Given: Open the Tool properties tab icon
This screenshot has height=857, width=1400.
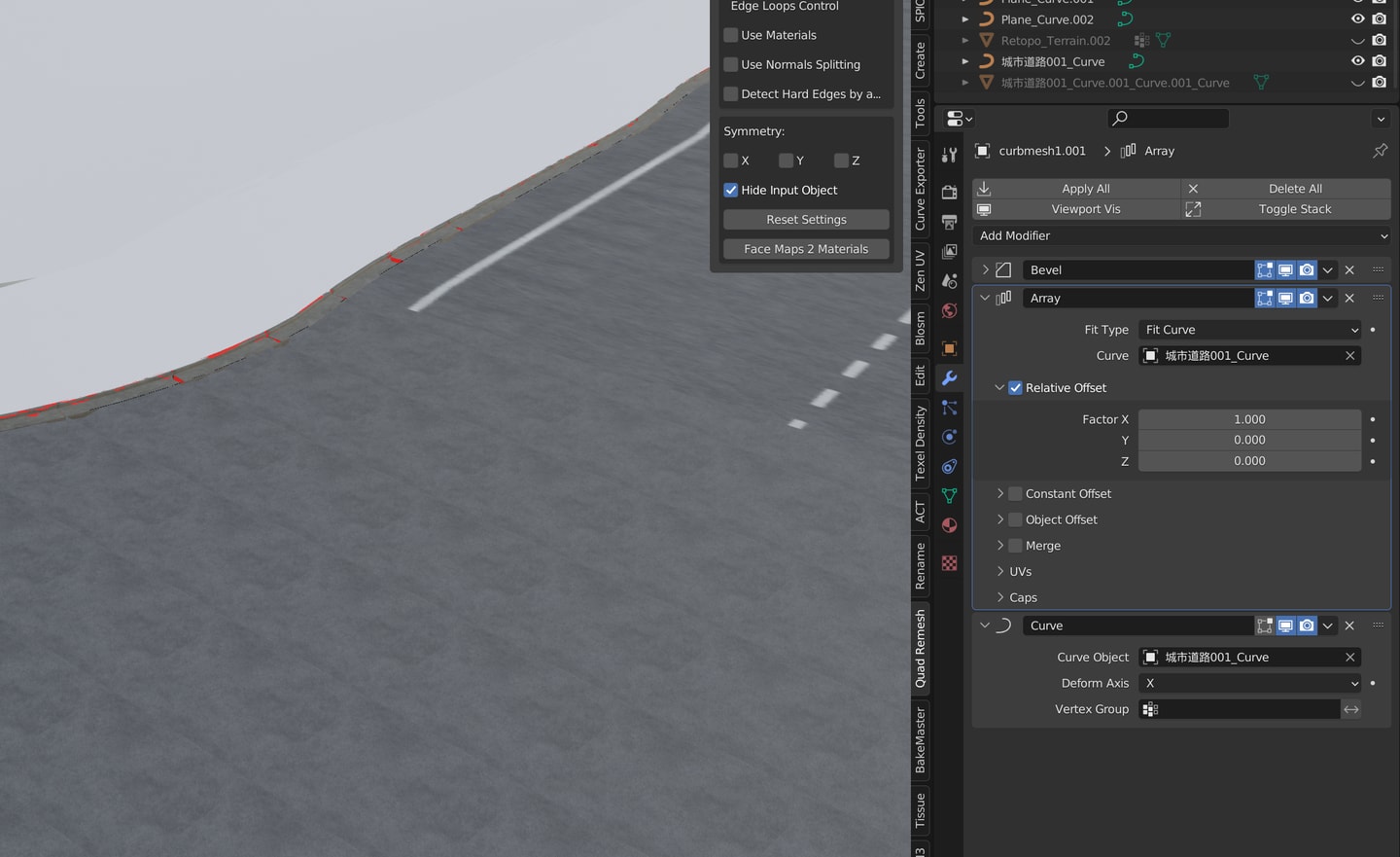Looking at the screenshot, I should pyautogui.click(x=949, y=155).
